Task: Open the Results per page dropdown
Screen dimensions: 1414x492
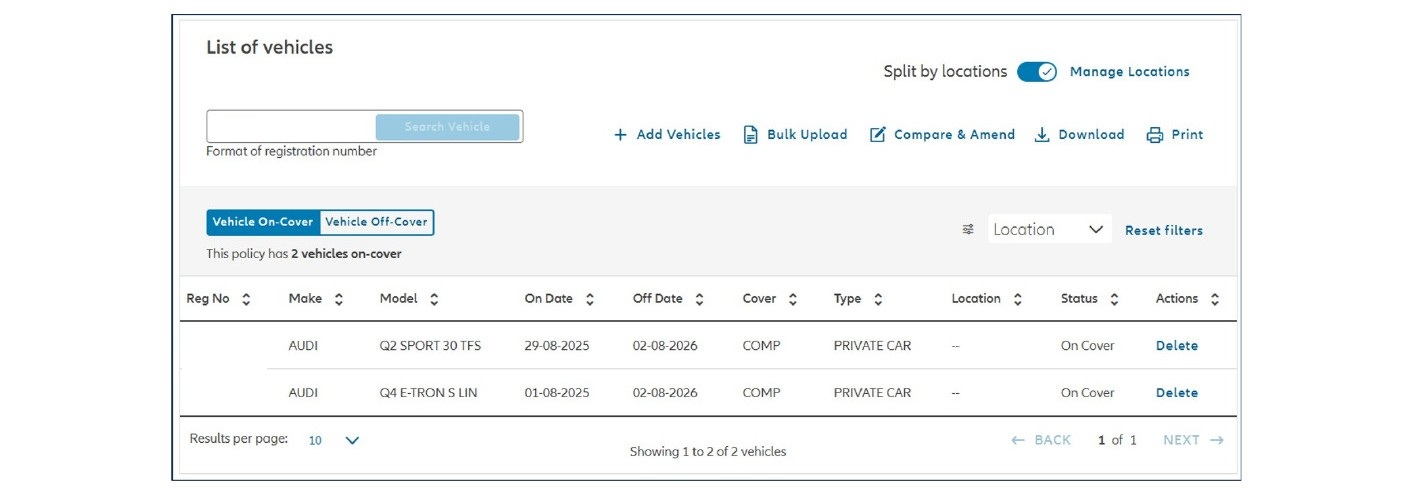Action: pyautogui.click(x=333, y=440)
